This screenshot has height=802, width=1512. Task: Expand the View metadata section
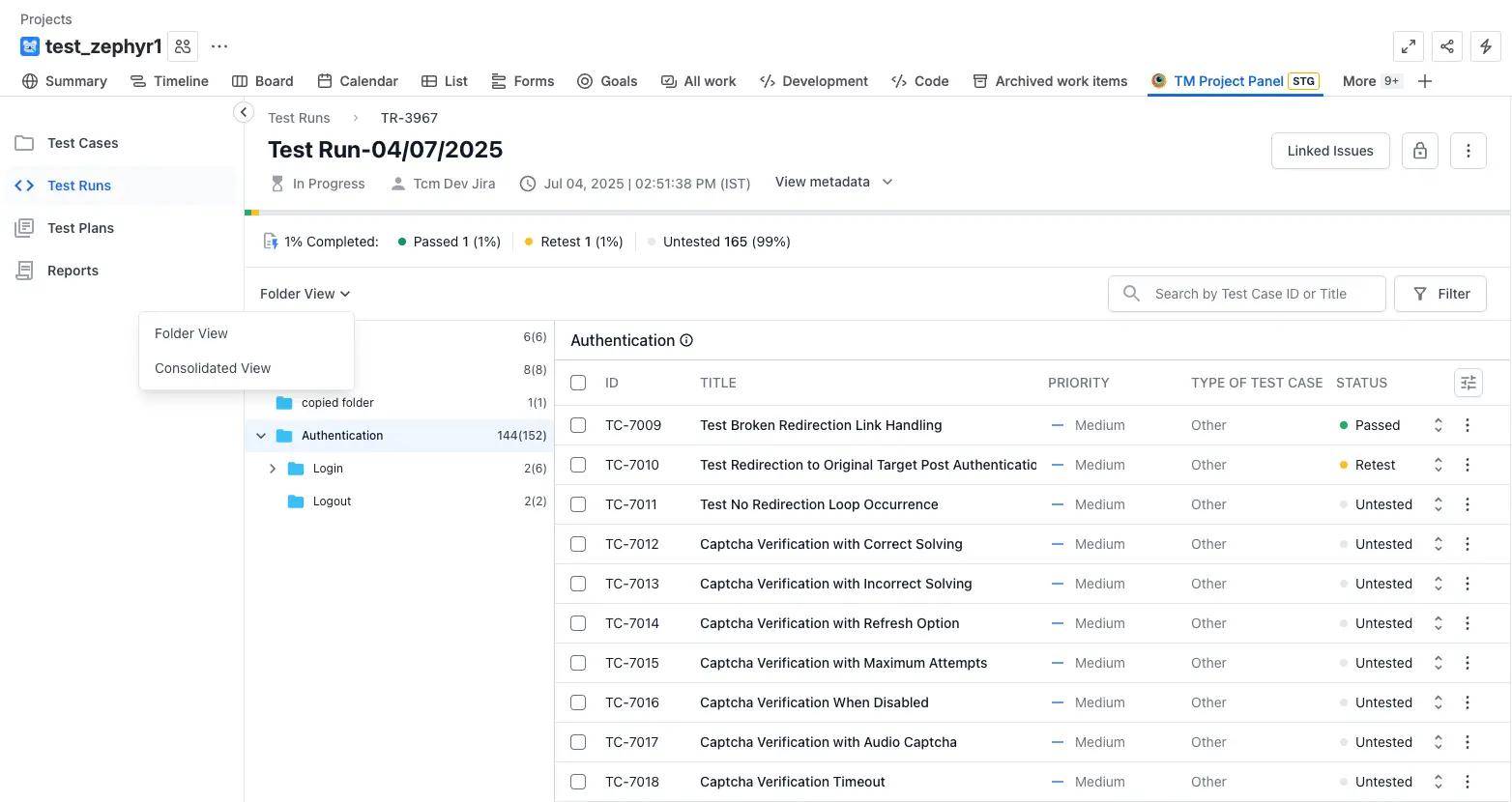[x=833, y=182]
